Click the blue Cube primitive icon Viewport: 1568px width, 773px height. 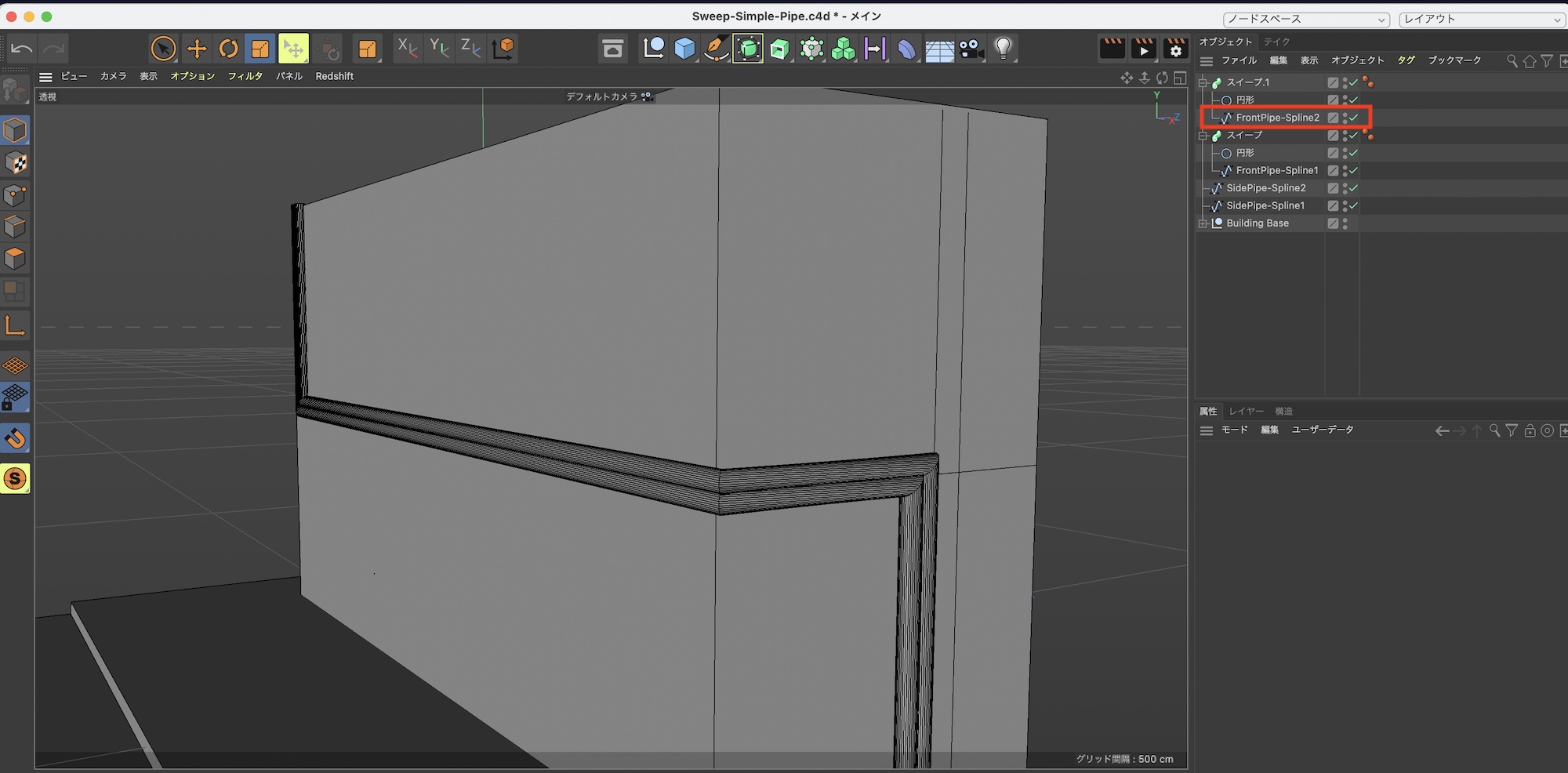point(684,49)
